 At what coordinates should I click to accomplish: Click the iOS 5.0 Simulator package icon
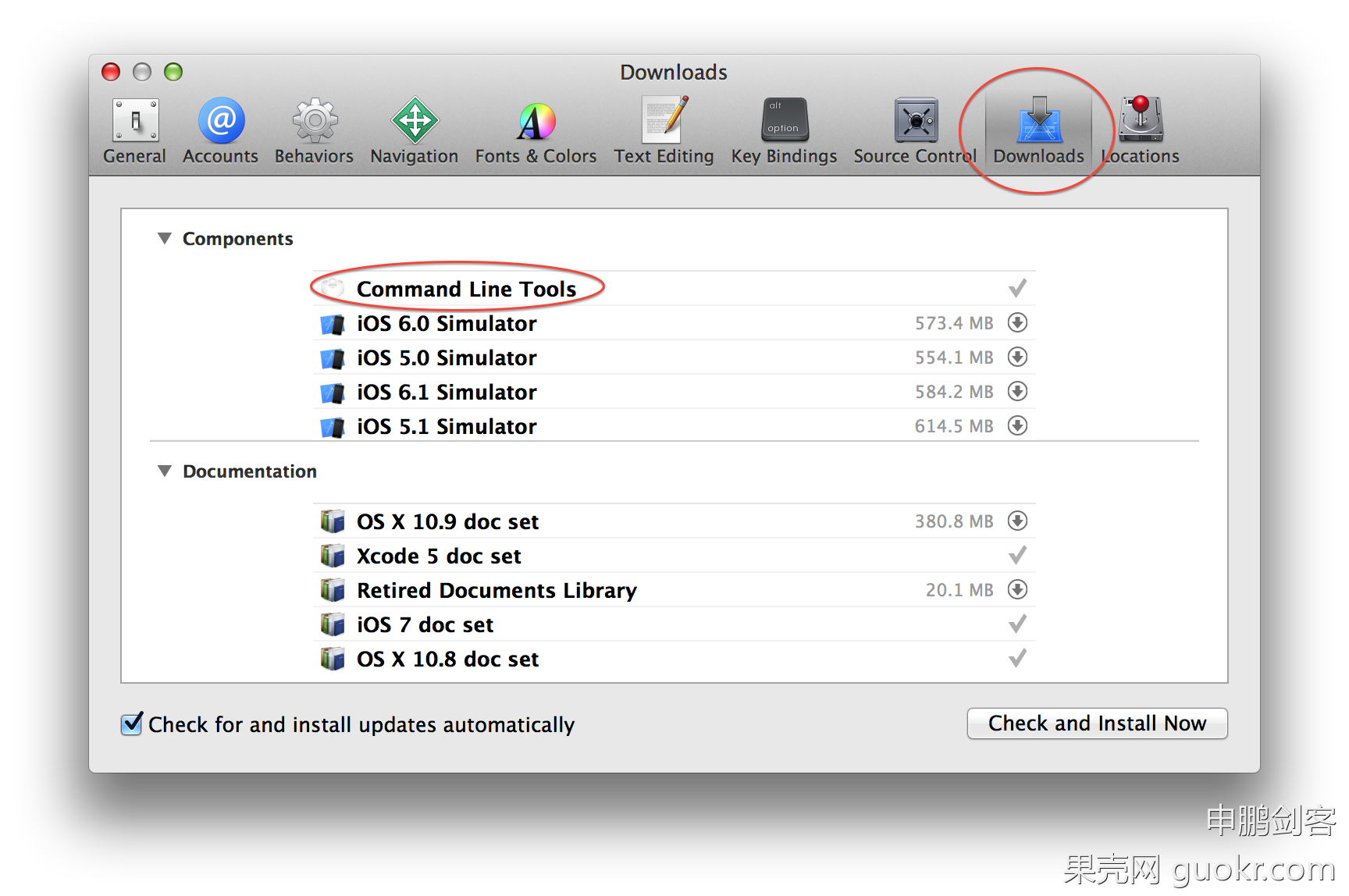(333, 358)
